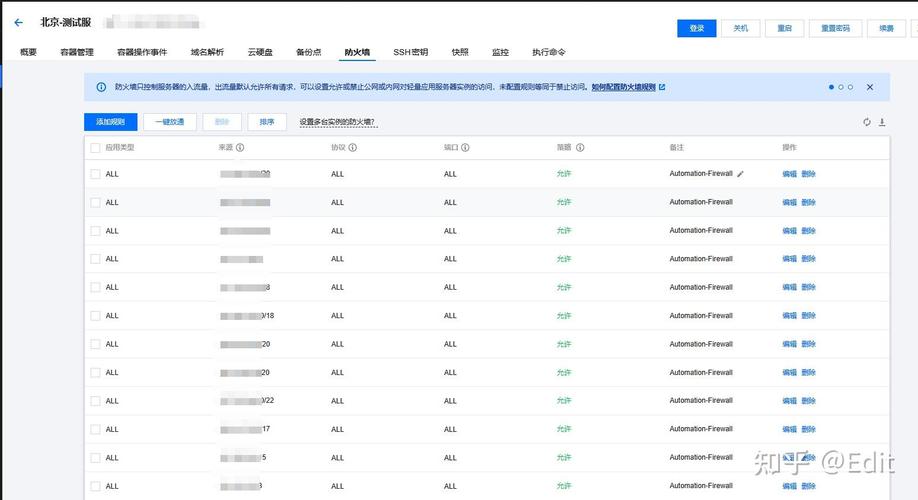
Task: Show info tooltip beside 协议 column header
Action: point(352,148)
